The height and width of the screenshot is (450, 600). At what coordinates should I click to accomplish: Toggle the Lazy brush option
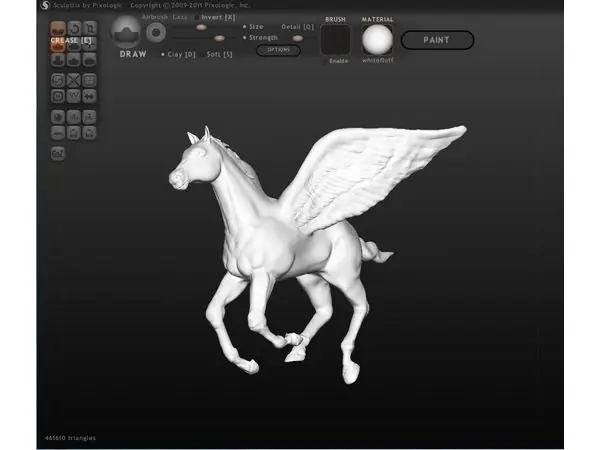pos(180,17)
